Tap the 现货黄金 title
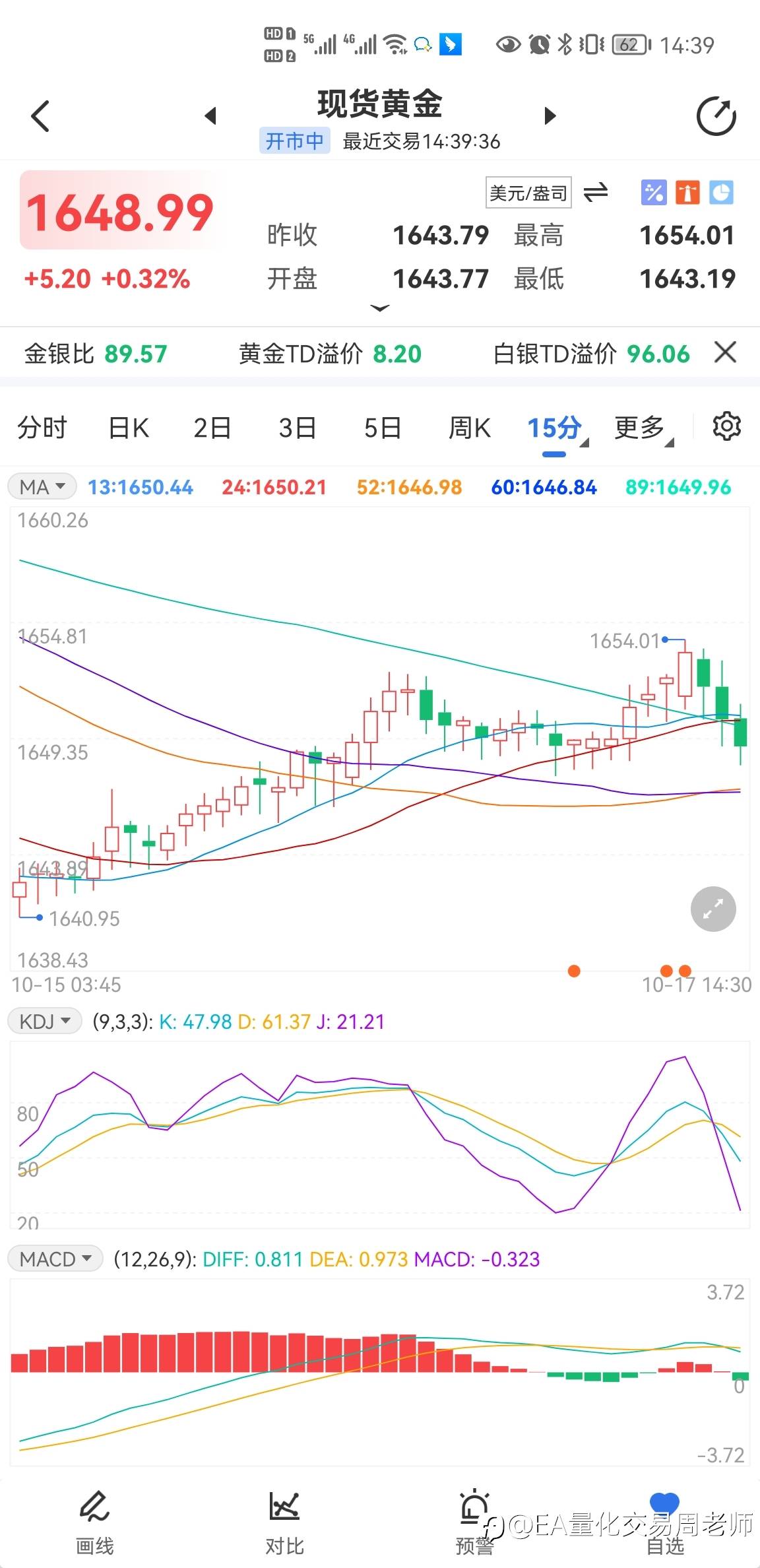Viewport: 760px width, 1568px height. click(380, 104)
